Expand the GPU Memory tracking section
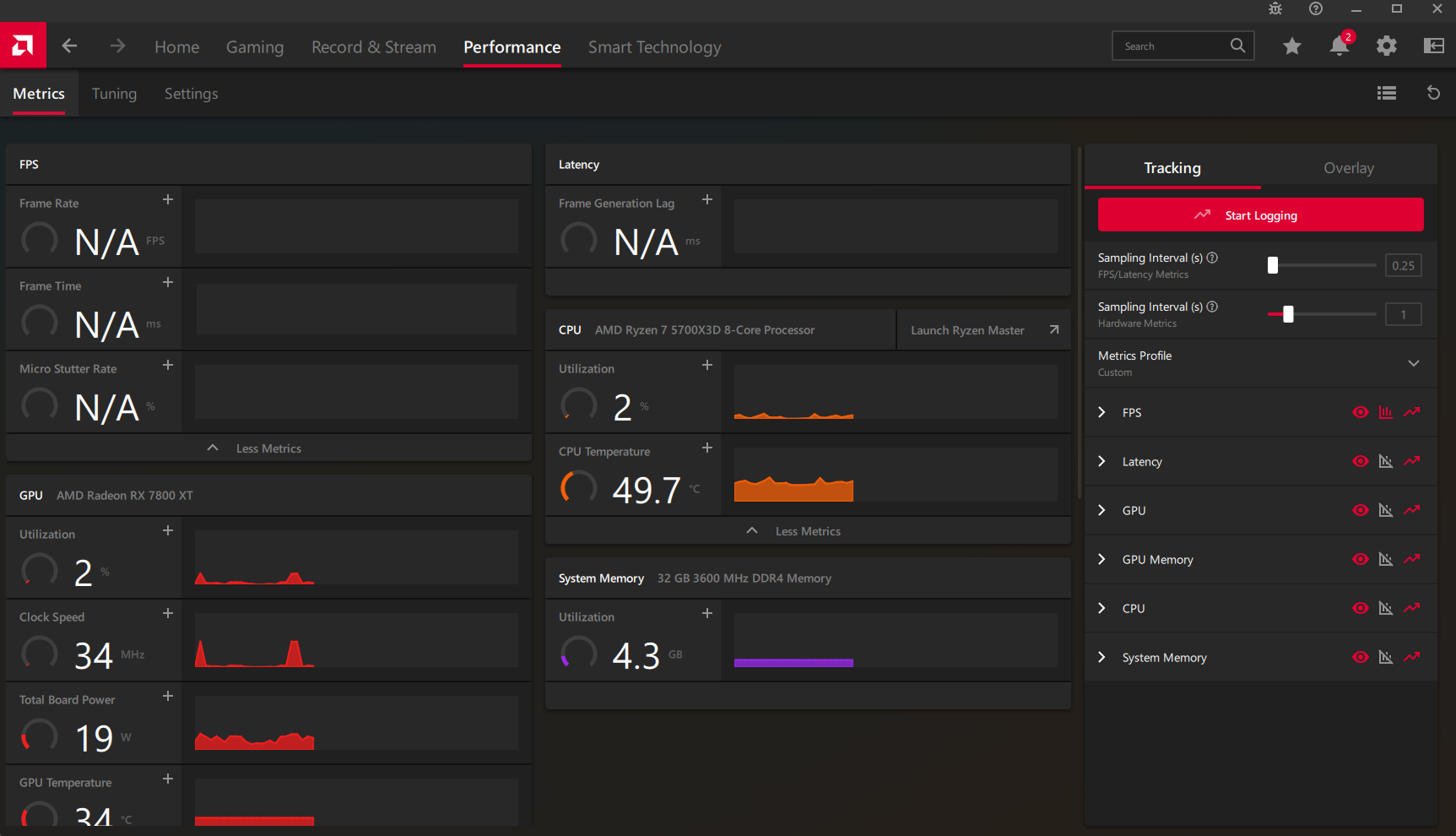Viewport: 1456px width, 836px height. [1101, 559]
